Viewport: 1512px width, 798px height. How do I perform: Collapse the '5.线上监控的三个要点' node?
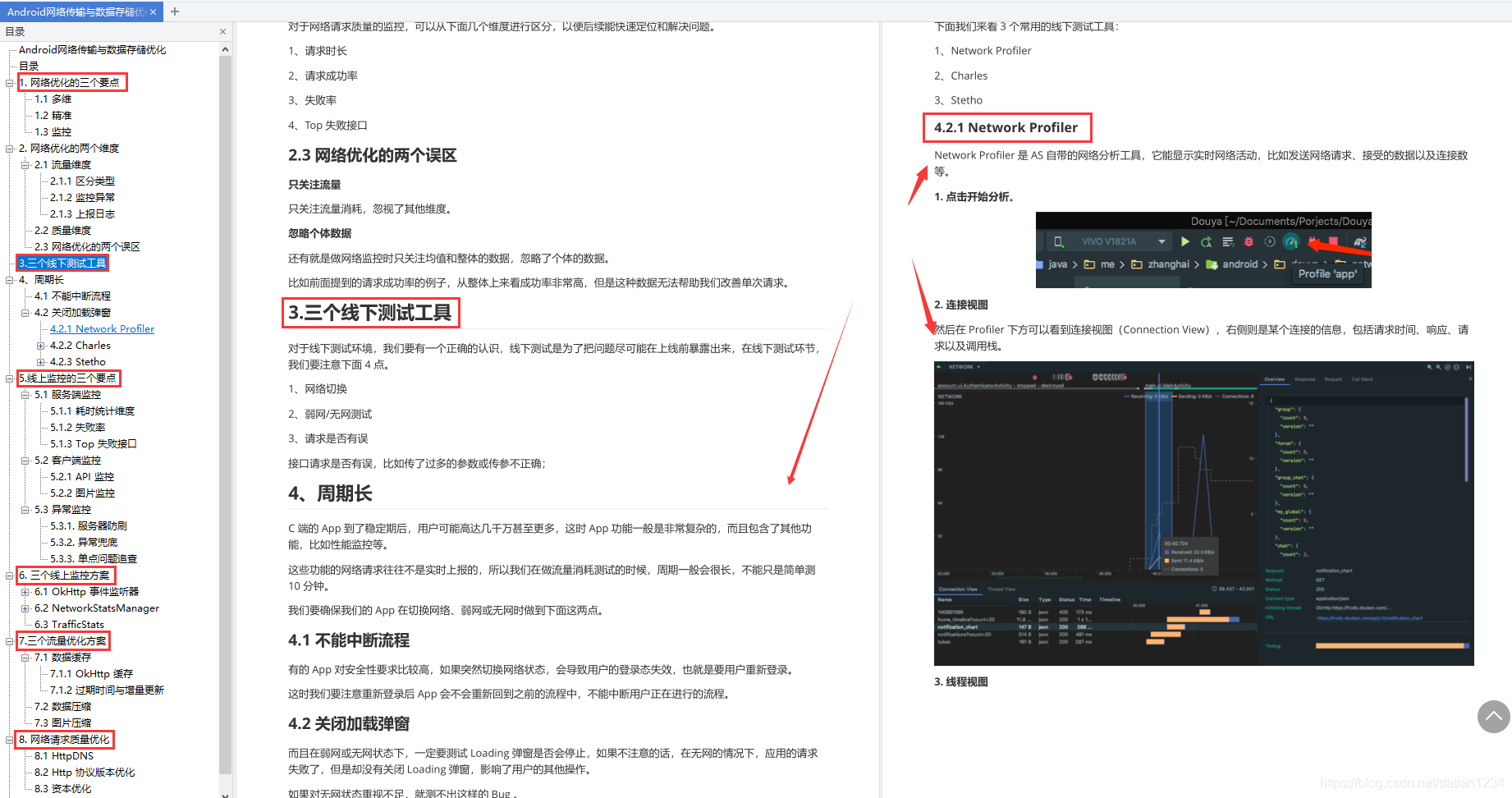[10, 378]
